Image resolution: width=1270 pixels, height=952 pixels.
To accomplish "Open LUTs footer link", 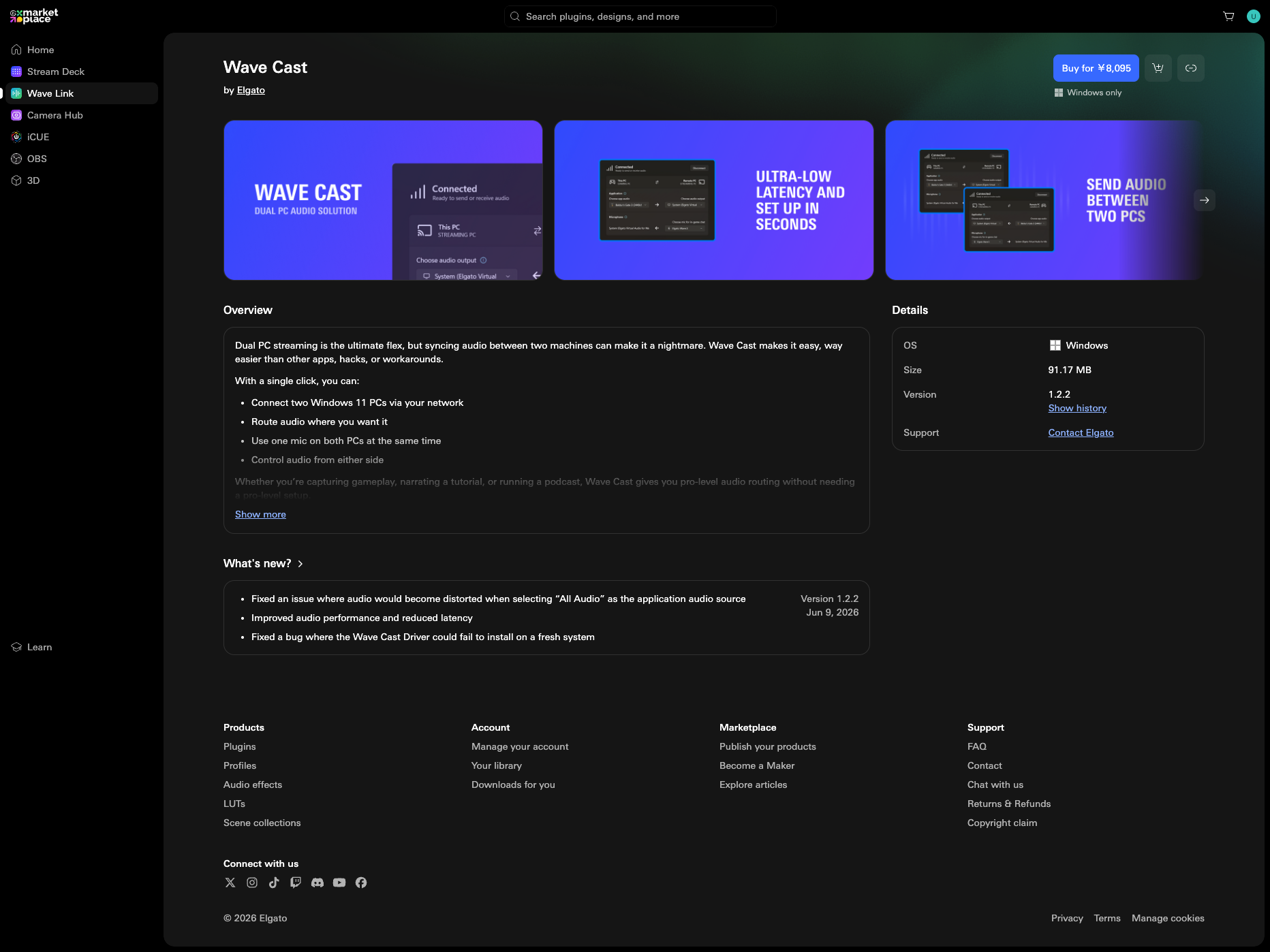I will point(234,804).
